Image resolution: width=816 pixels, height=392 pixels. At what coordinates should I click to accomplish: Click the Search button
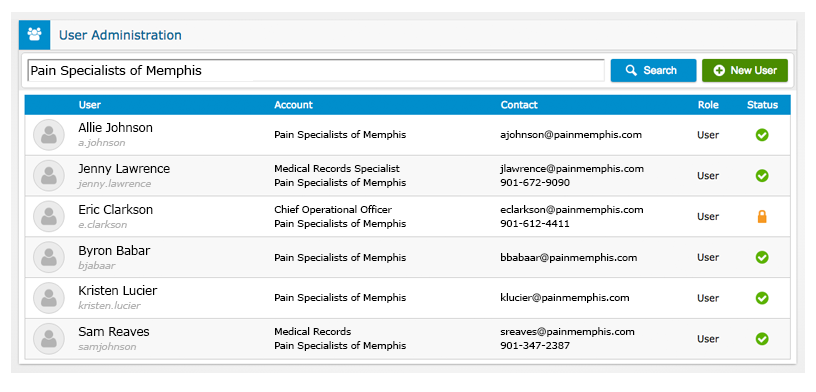pos(653,70)
